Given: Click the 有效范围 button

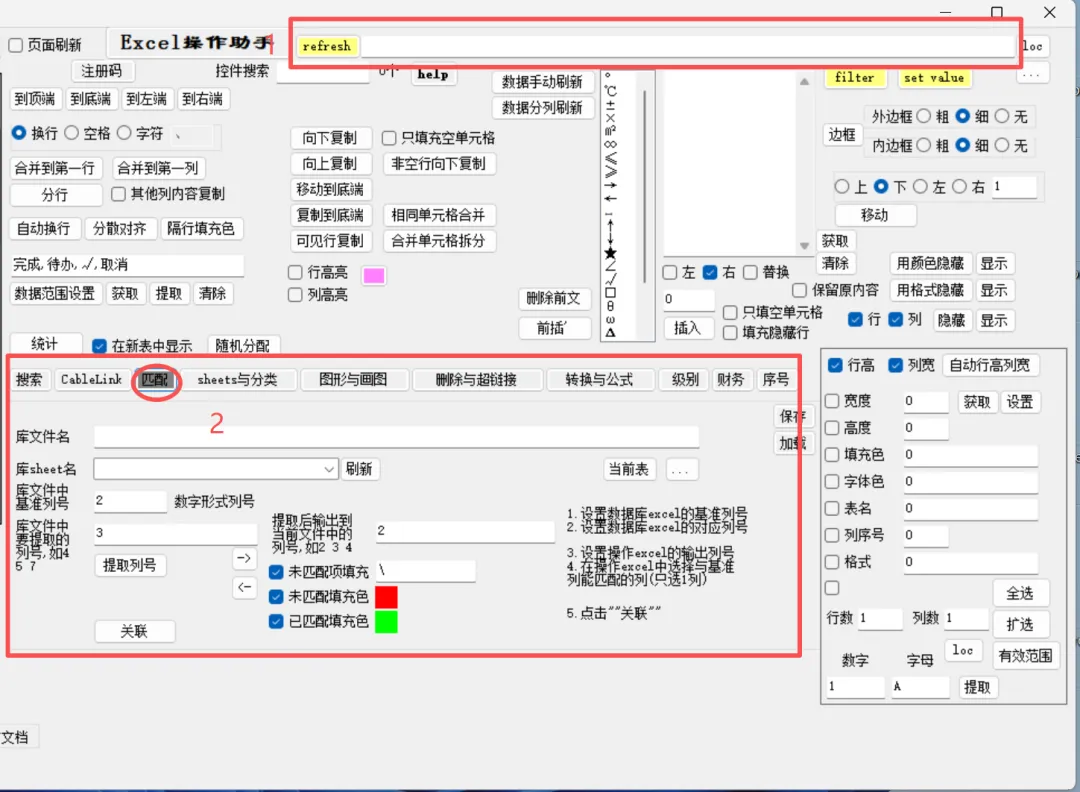Looking at the screenshot, I should click(x=1026, y=656).
